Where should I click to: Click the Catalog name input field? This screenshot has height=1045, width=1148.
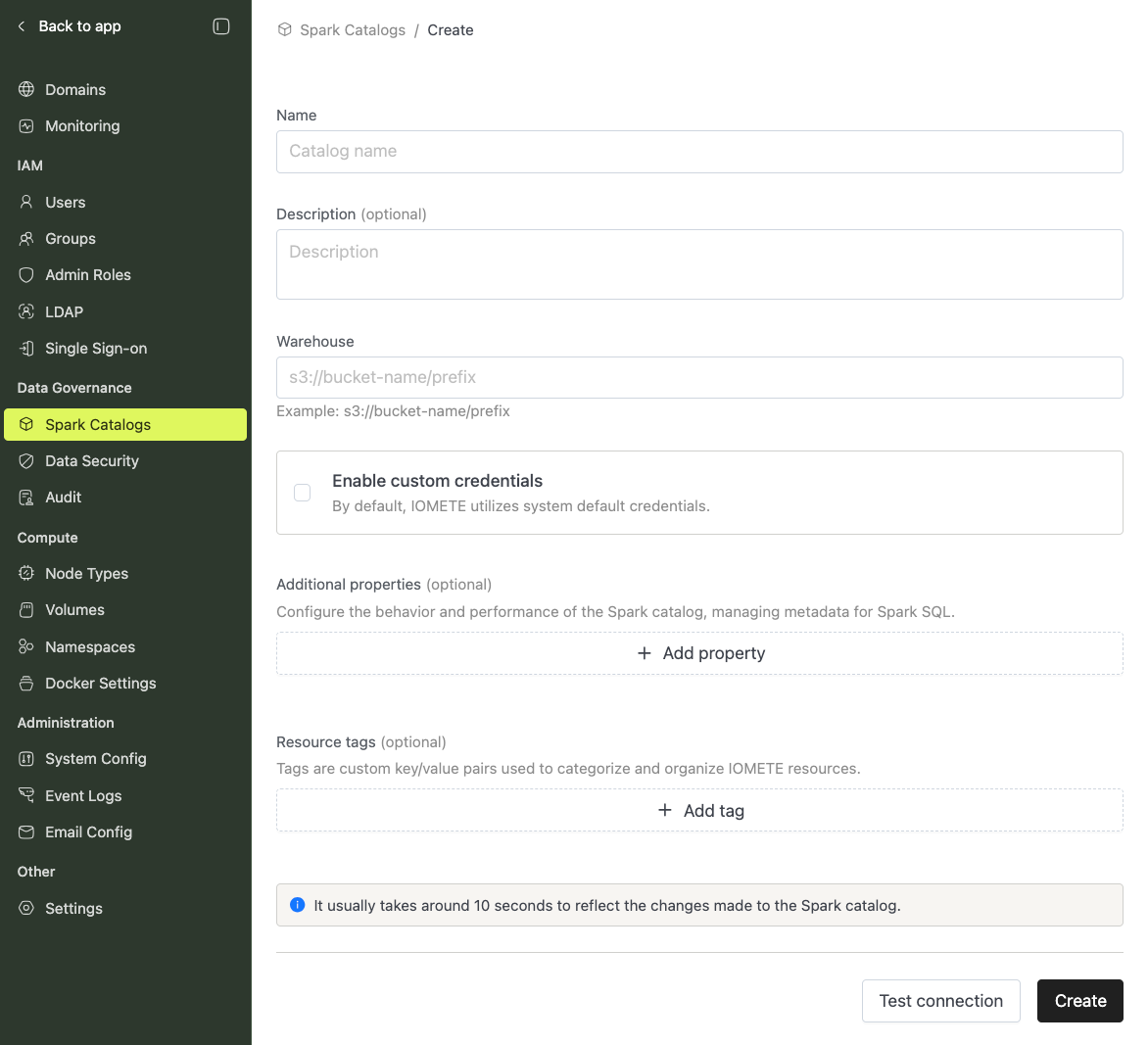(699, 152)
